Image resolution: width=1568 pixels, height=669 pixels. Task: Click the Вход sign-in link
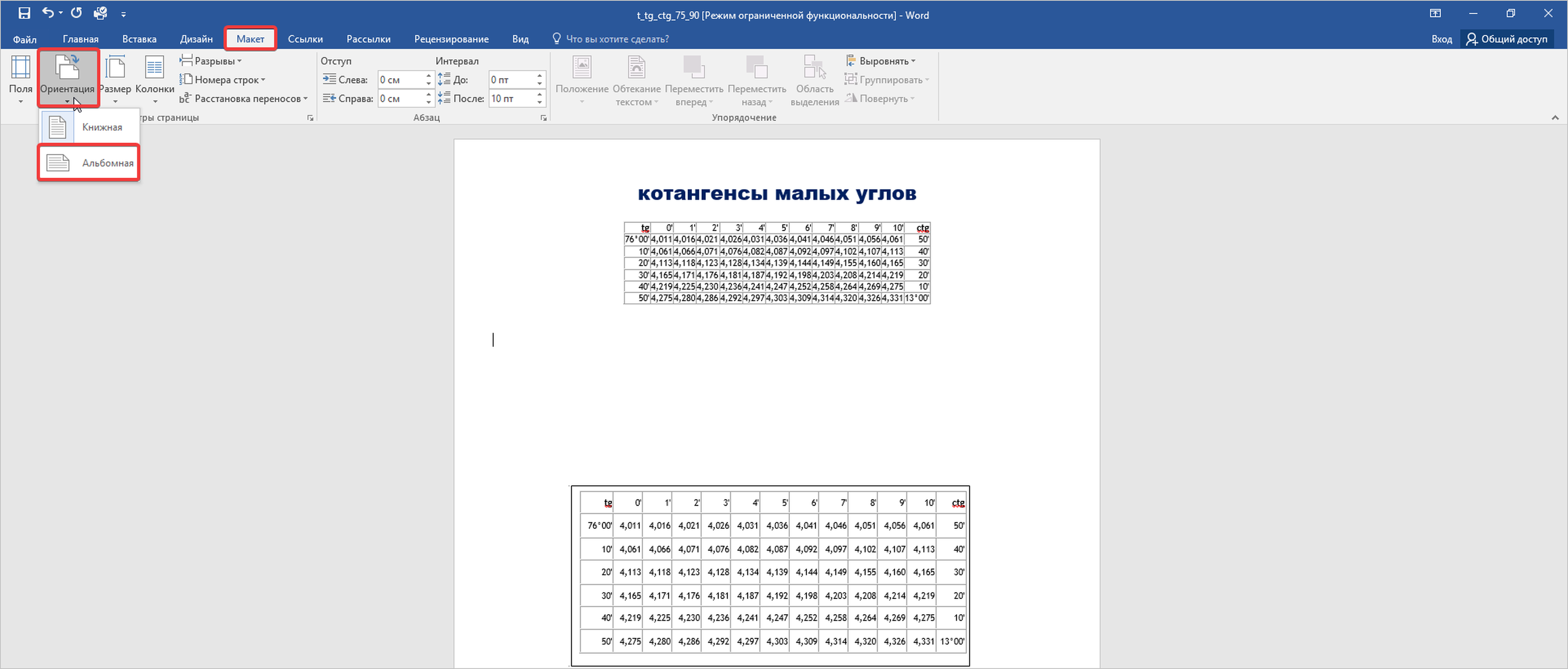tap(1441, 39)
